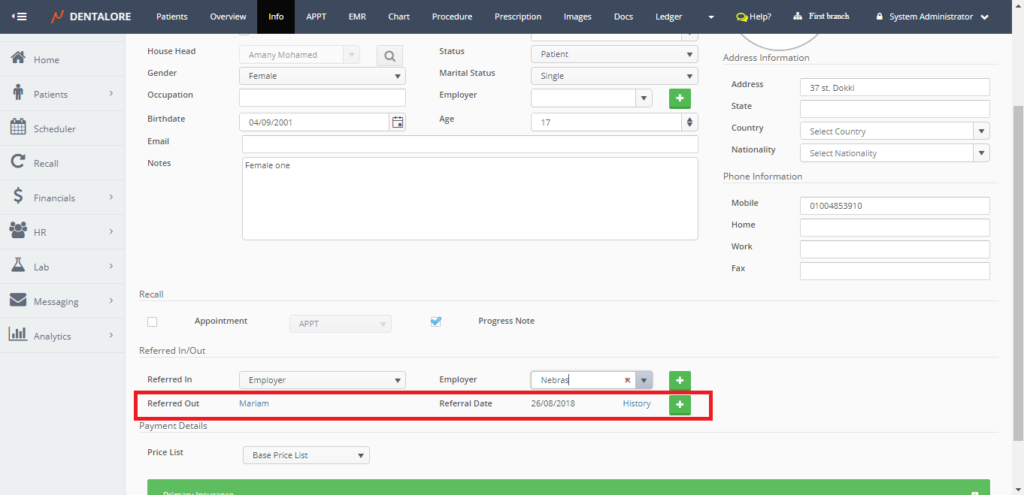Click the House Head search magnifier icon

tap(388, 55)
